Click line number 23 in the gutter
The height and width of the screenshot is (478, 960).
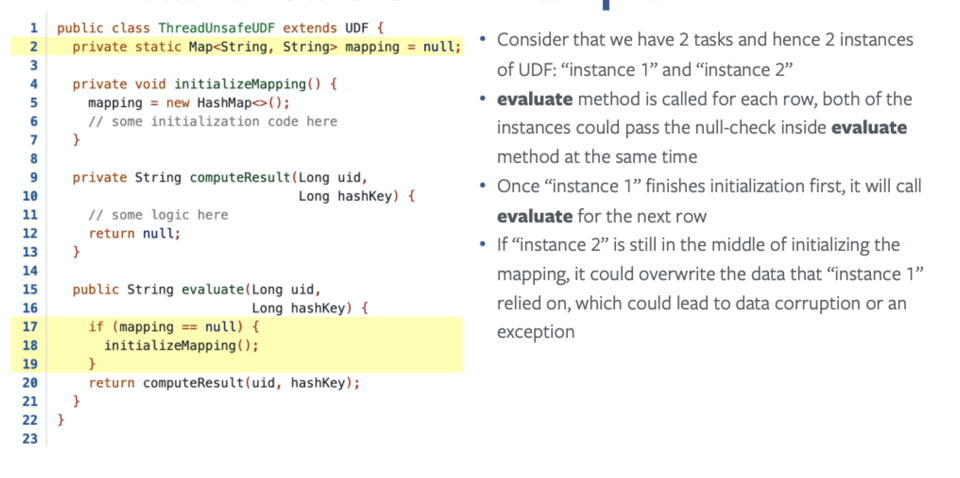30,439
